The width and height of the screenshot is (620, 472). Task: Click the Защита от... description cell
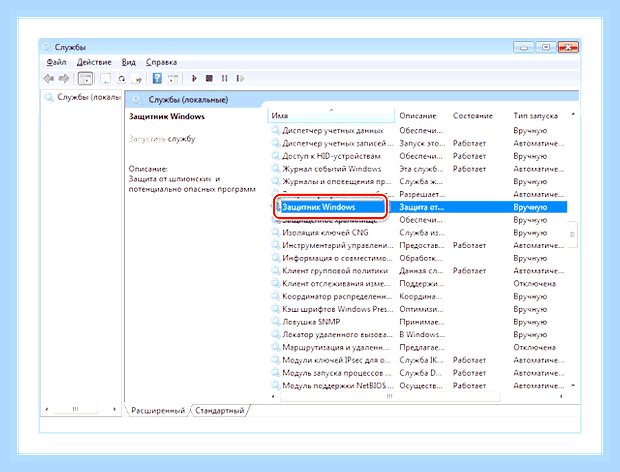click(x=422, y=207)
